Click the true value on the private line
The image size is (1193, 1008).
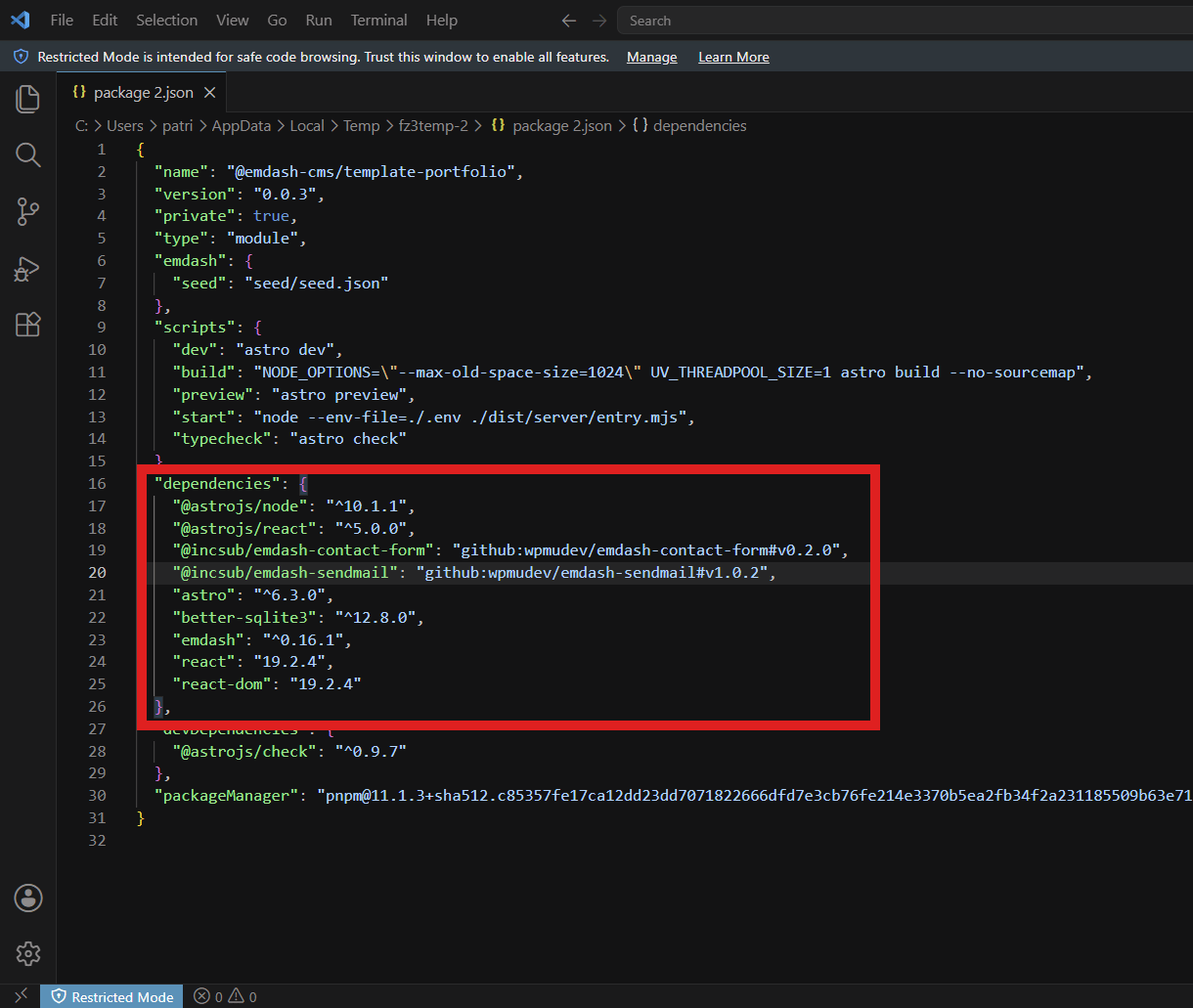coord(271,216)
